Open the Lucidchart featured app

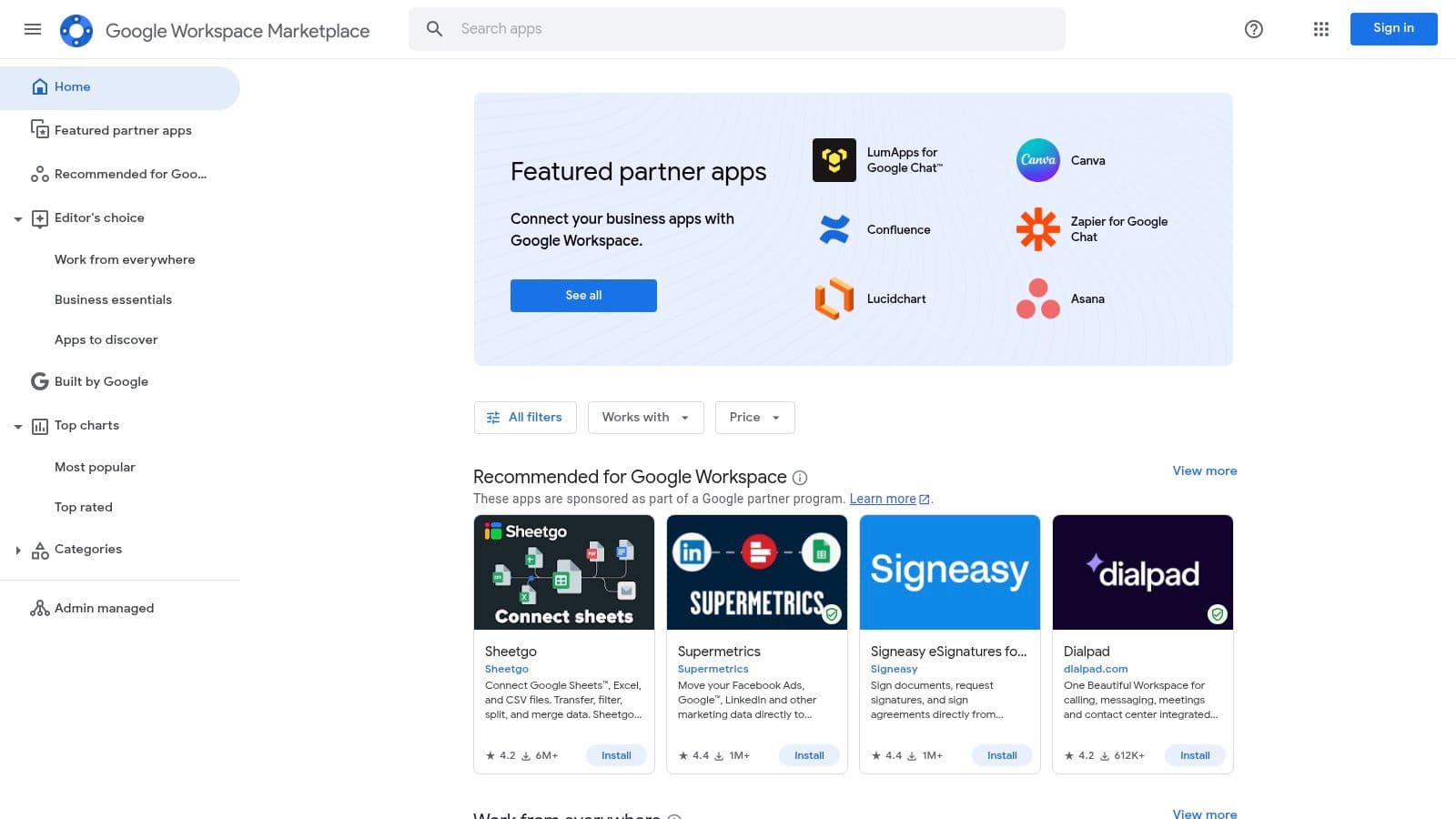pos(834,298)
